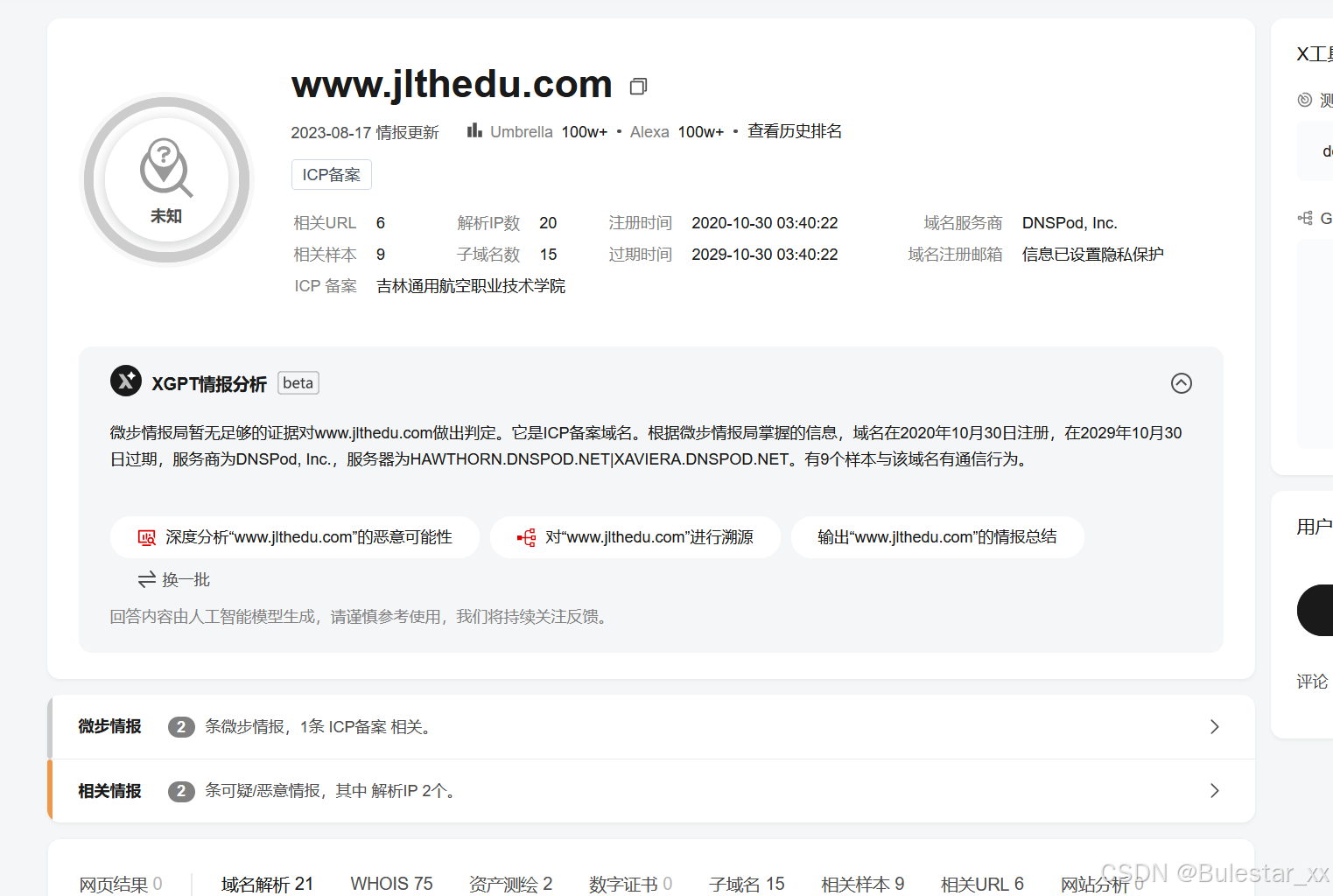
Task: Click registration time 2020-10-30 03:40:22
Action: pyautogui.click(x=765, y=223)
